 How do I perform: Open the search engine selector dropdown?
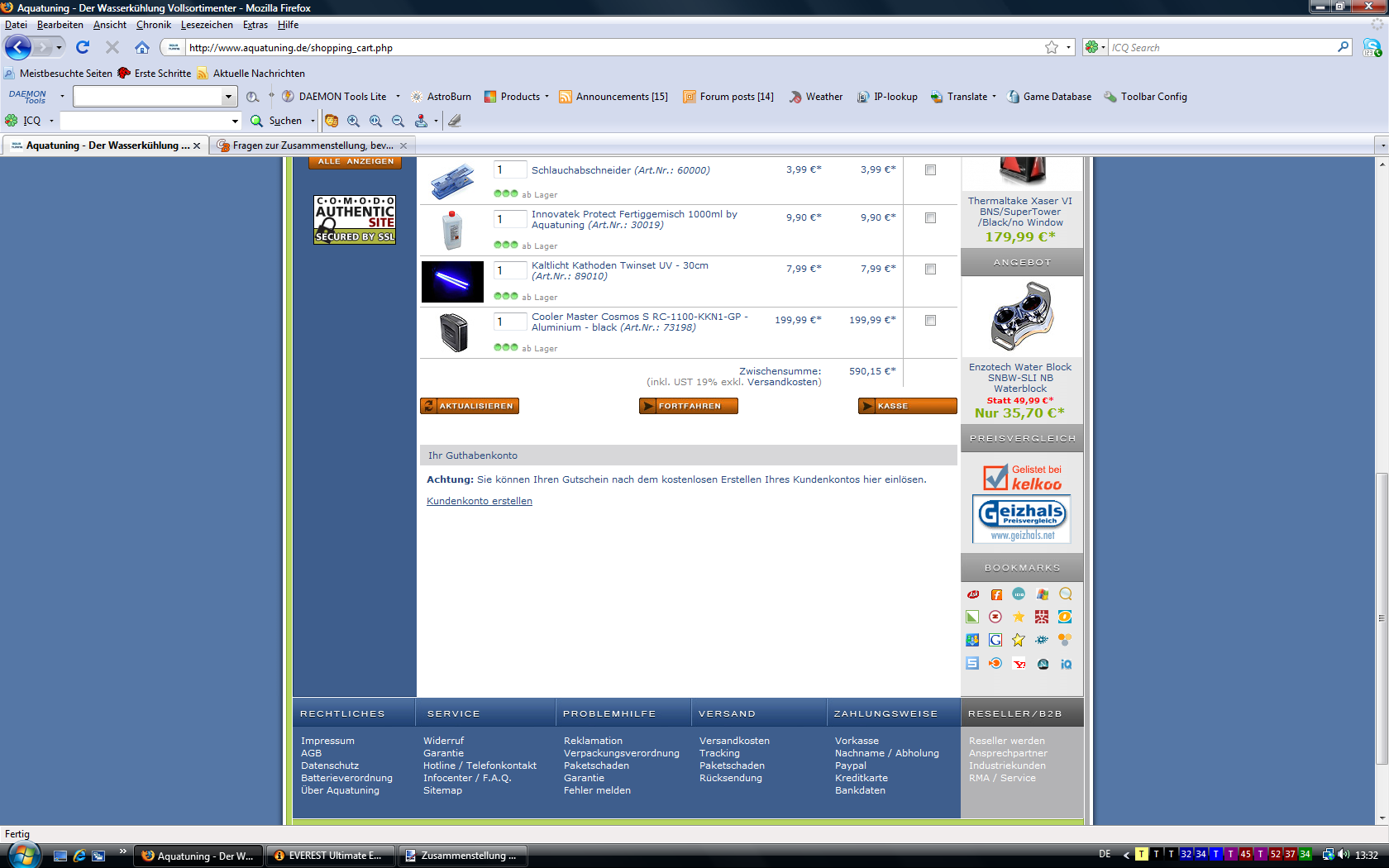click(x=1095, y=47)
